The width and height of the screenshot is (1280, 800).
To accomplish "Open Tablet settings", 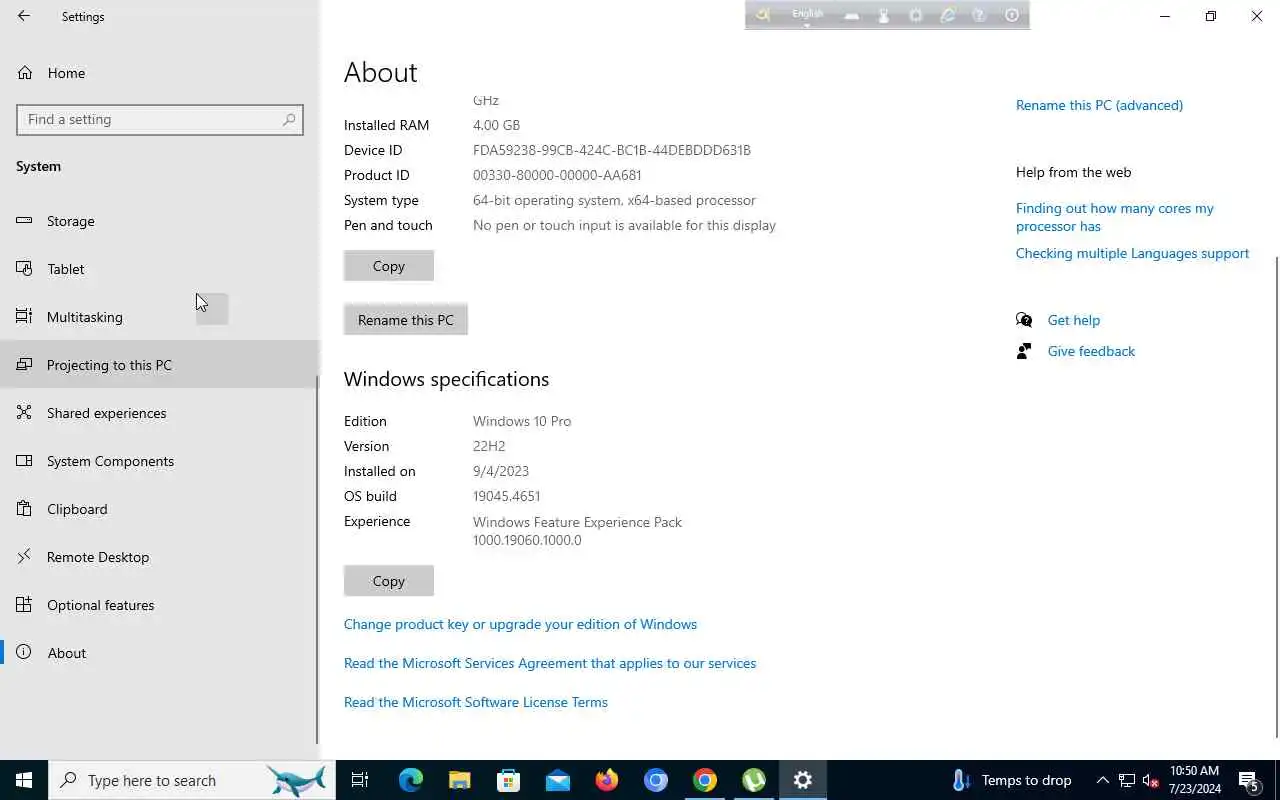I will [x=159, y=269].
